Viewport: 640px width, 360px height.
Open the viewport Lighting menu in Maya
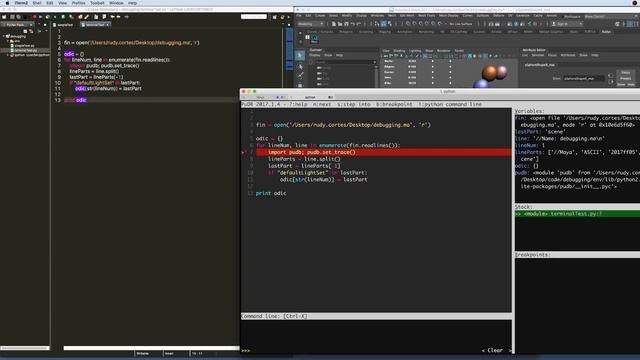pyautogui.click(x=415, y=51)
